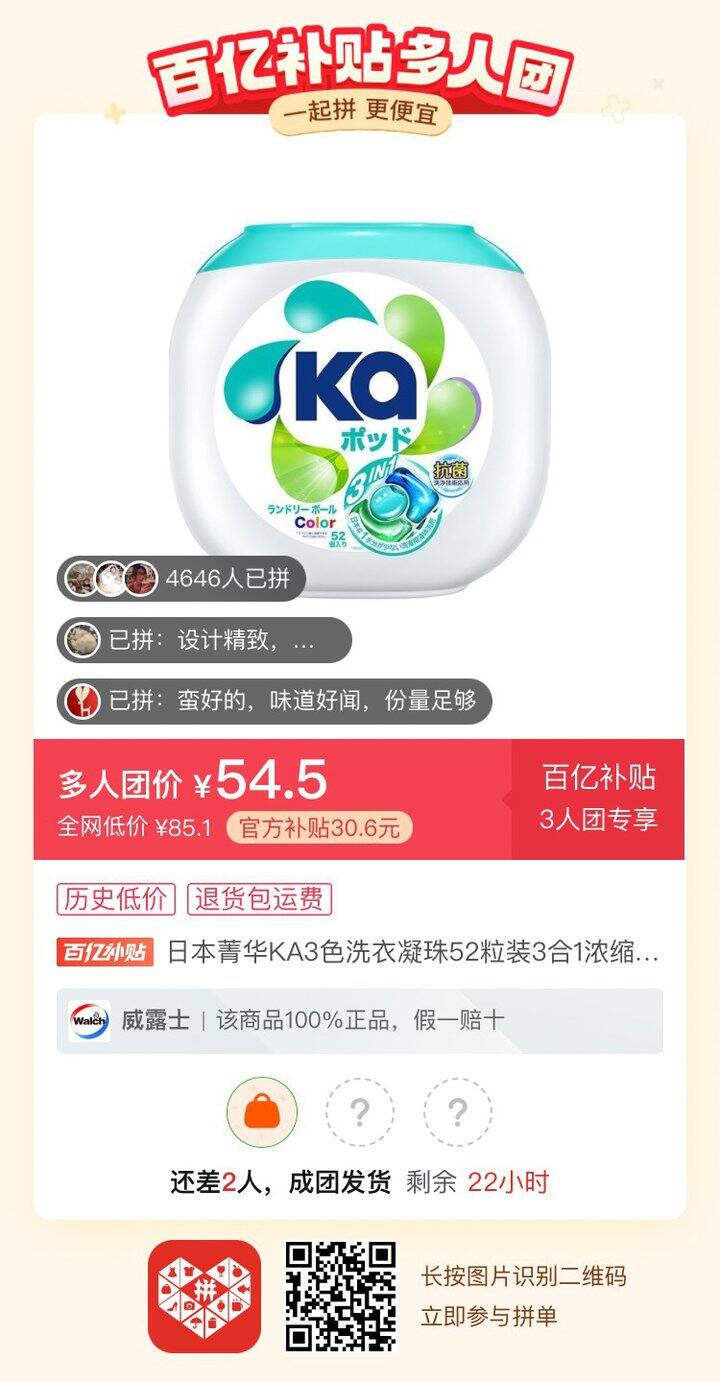Open the product title 日本菁华KA3色洗衣凝珠
This screenshot has width=720, height=1382.
(412, 952)
